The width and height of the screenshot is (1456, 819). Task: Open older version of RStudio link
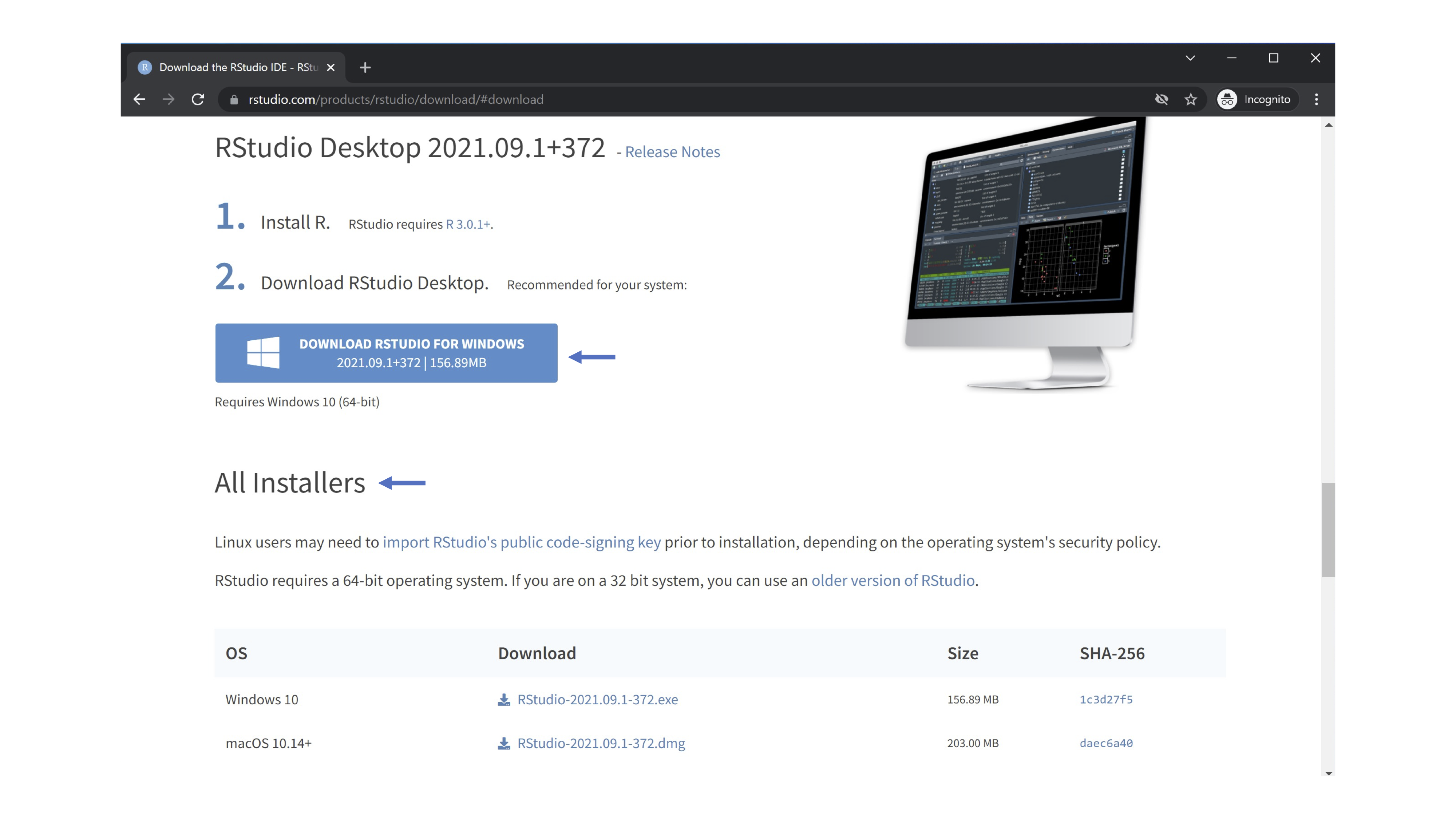[893, 581]
